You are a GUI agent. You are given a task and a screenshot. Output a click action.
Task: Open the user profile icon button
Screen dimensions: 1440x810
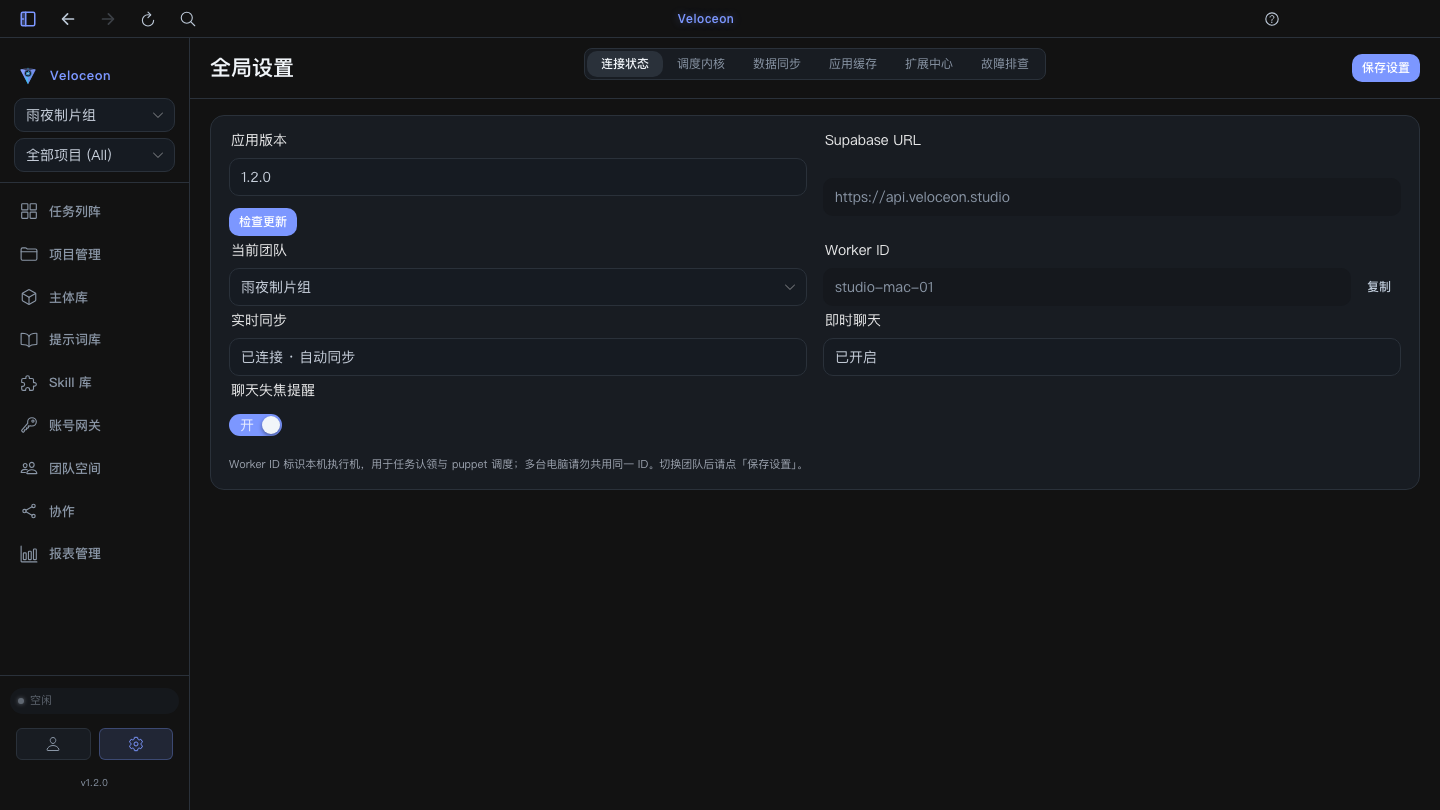click(53, 744)
